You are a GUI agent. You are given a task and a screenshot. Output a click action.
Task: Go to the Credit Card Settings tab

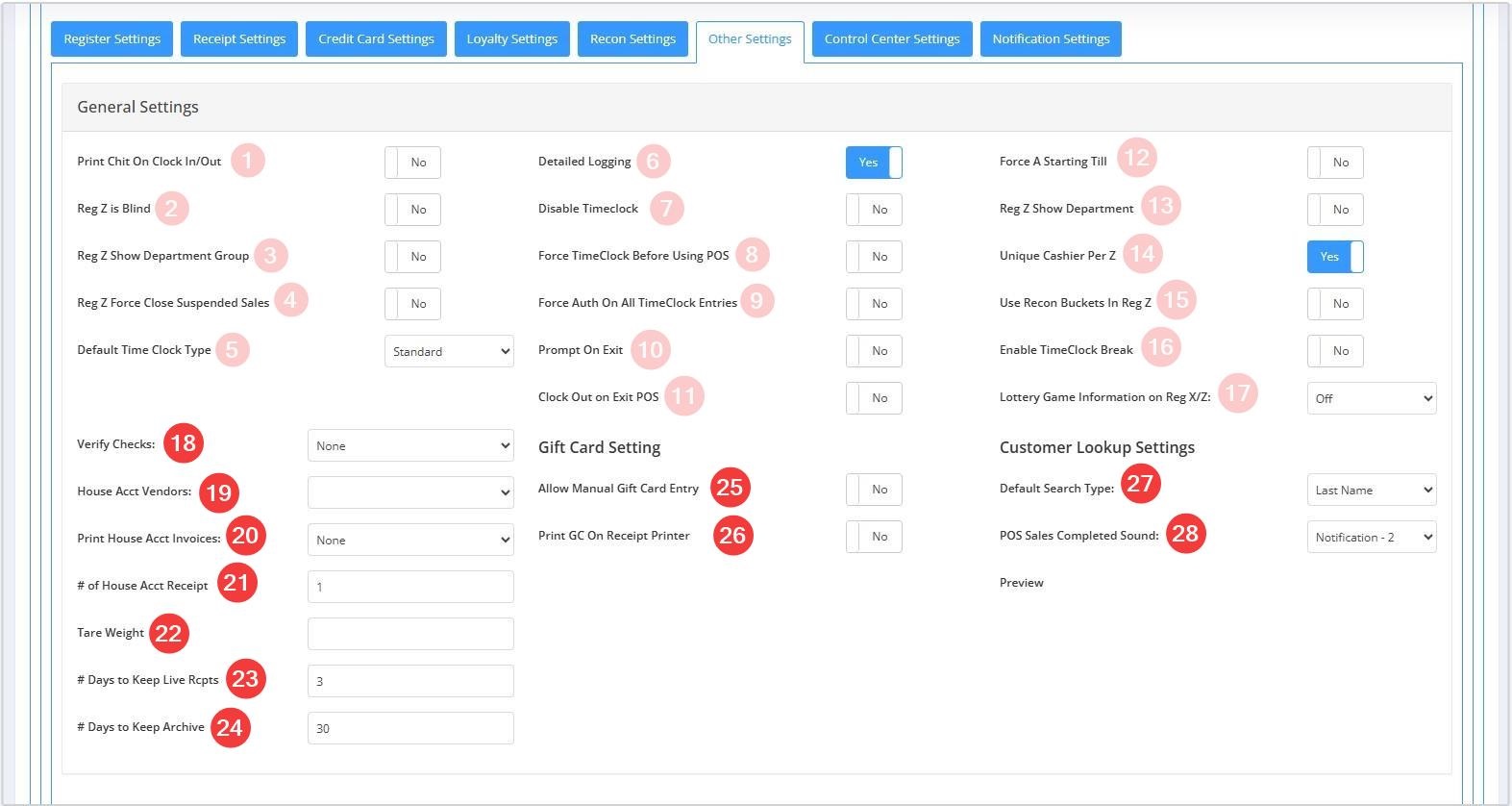pyautogui.click(x=376, y=39)
